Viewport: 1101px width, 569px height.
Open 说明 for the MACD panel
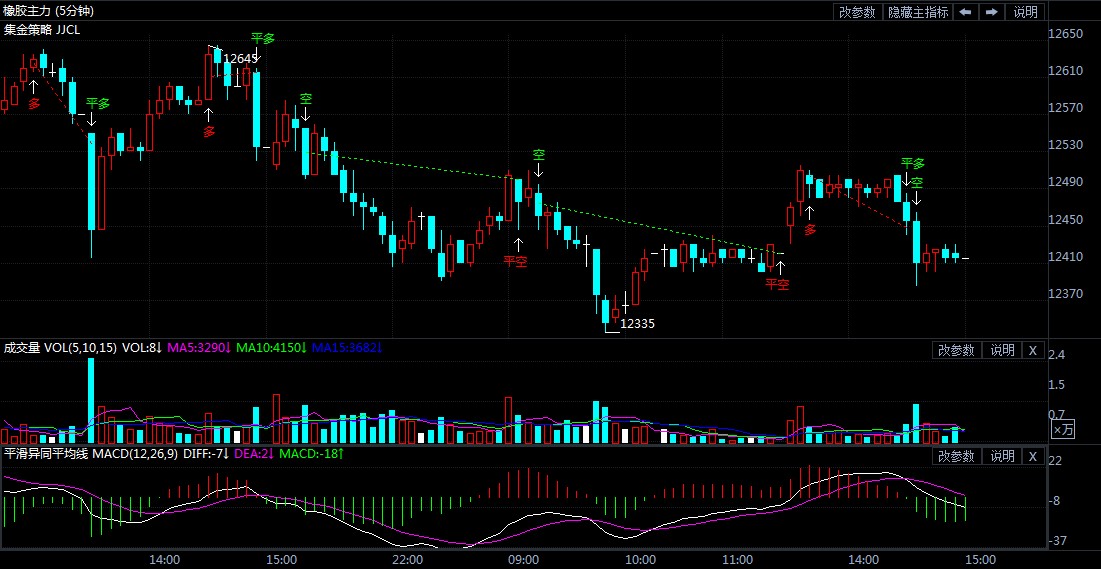coord(1001,456)
